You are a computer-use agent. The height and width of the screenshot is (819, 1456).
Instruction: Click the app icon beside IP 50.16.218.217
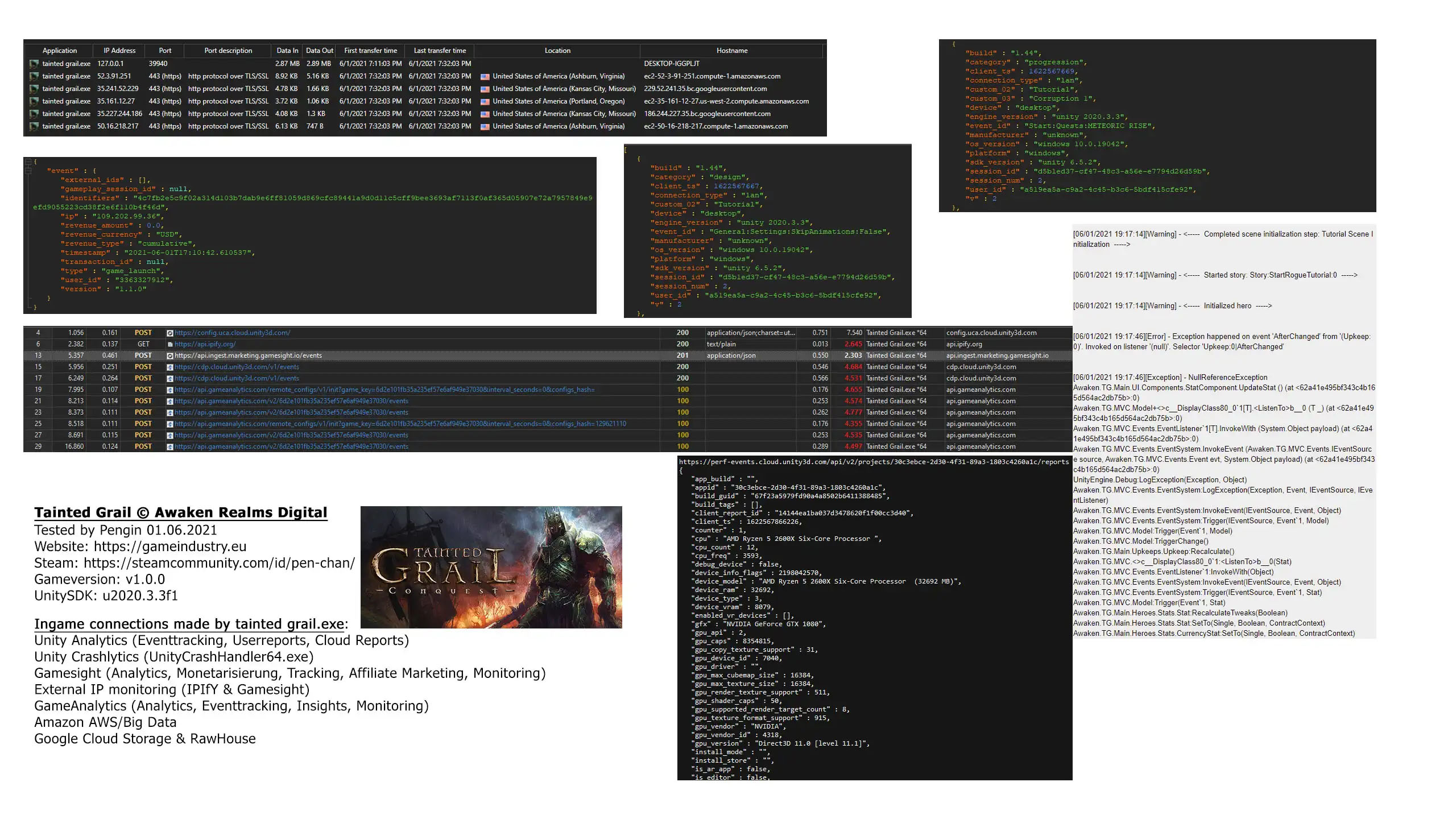34,126
